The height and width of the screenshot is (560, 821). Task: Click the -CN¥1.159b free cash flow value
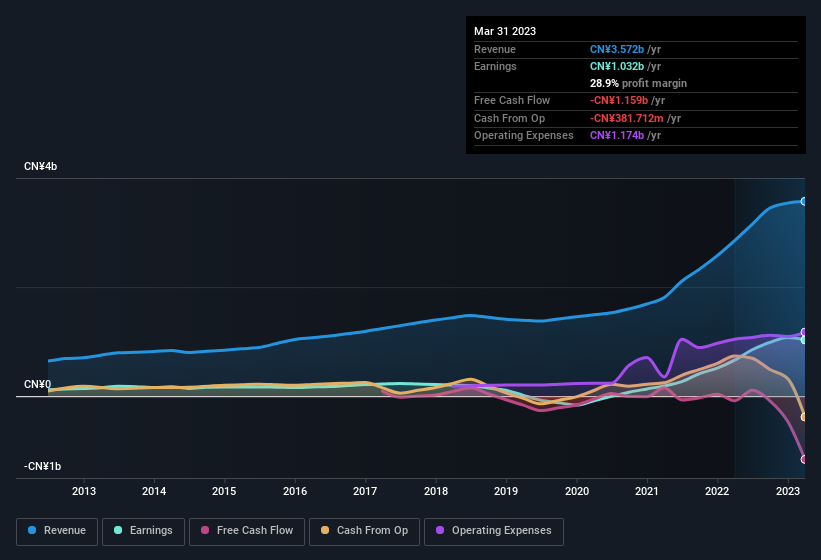coord(619,100)
